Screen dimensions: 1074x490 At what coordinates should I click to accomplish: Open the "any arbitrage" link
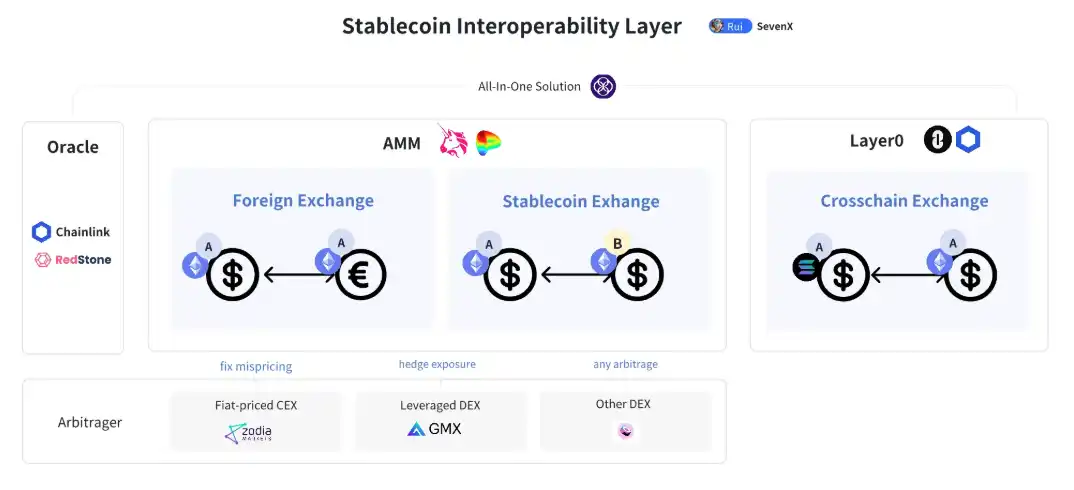pyautogui.click(x=625, y=365)
